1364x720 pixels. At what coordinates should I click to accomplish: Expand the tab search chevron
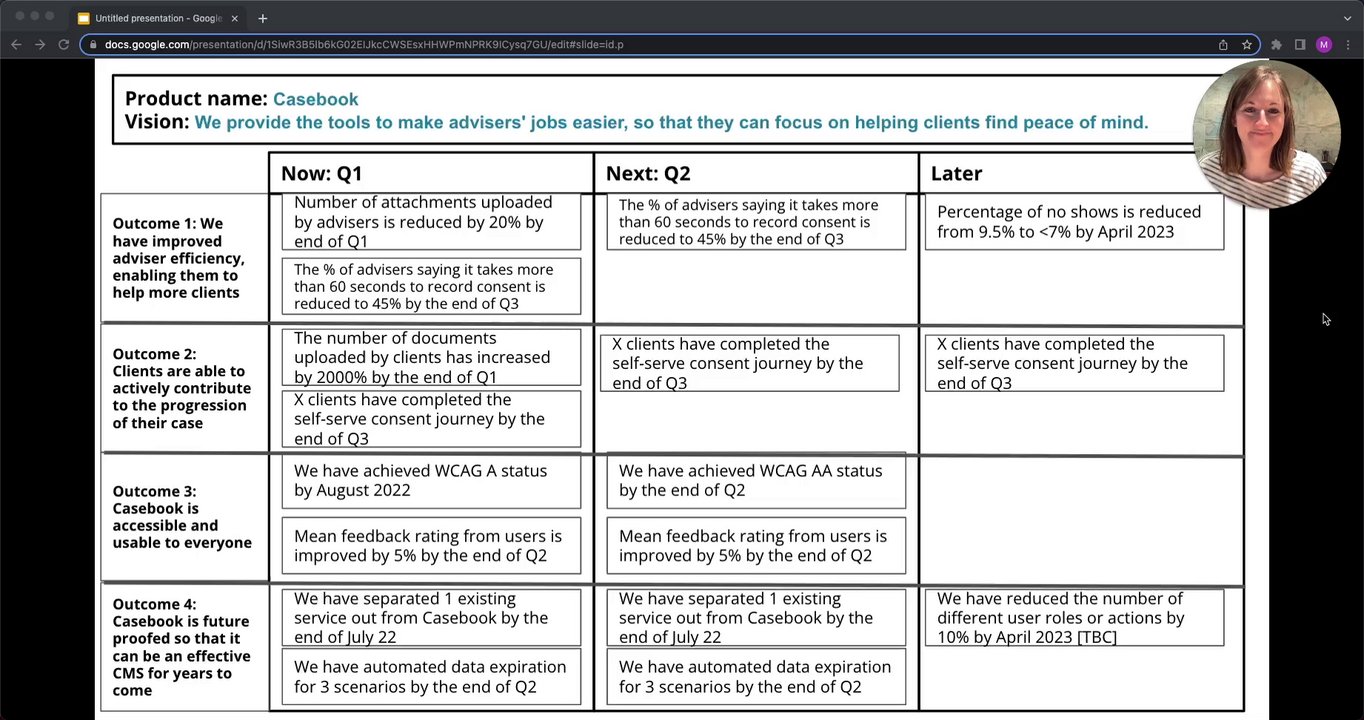point(1347,18)
